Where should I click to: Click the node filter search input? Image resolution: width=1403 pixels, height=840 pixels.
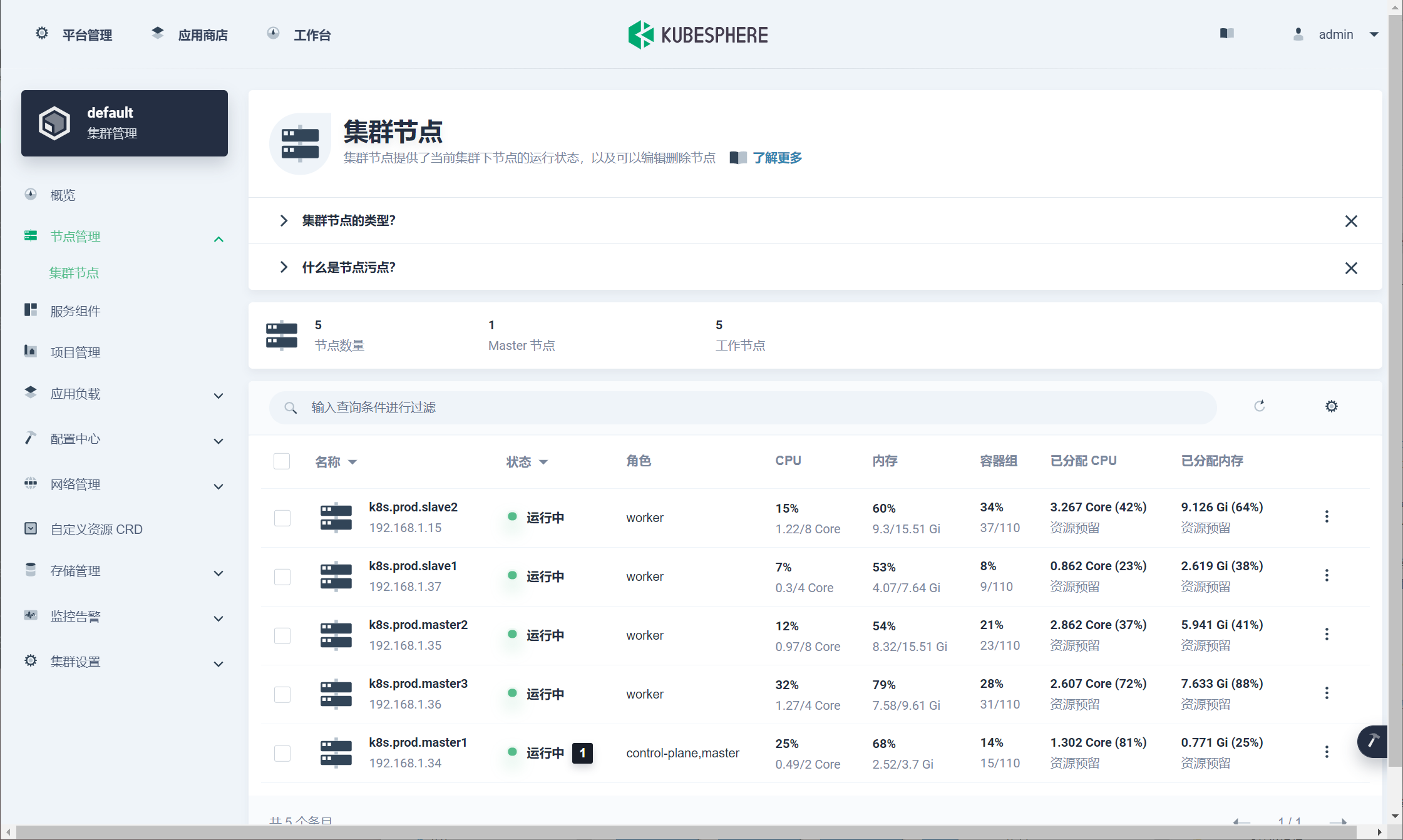tap(743, 407)
